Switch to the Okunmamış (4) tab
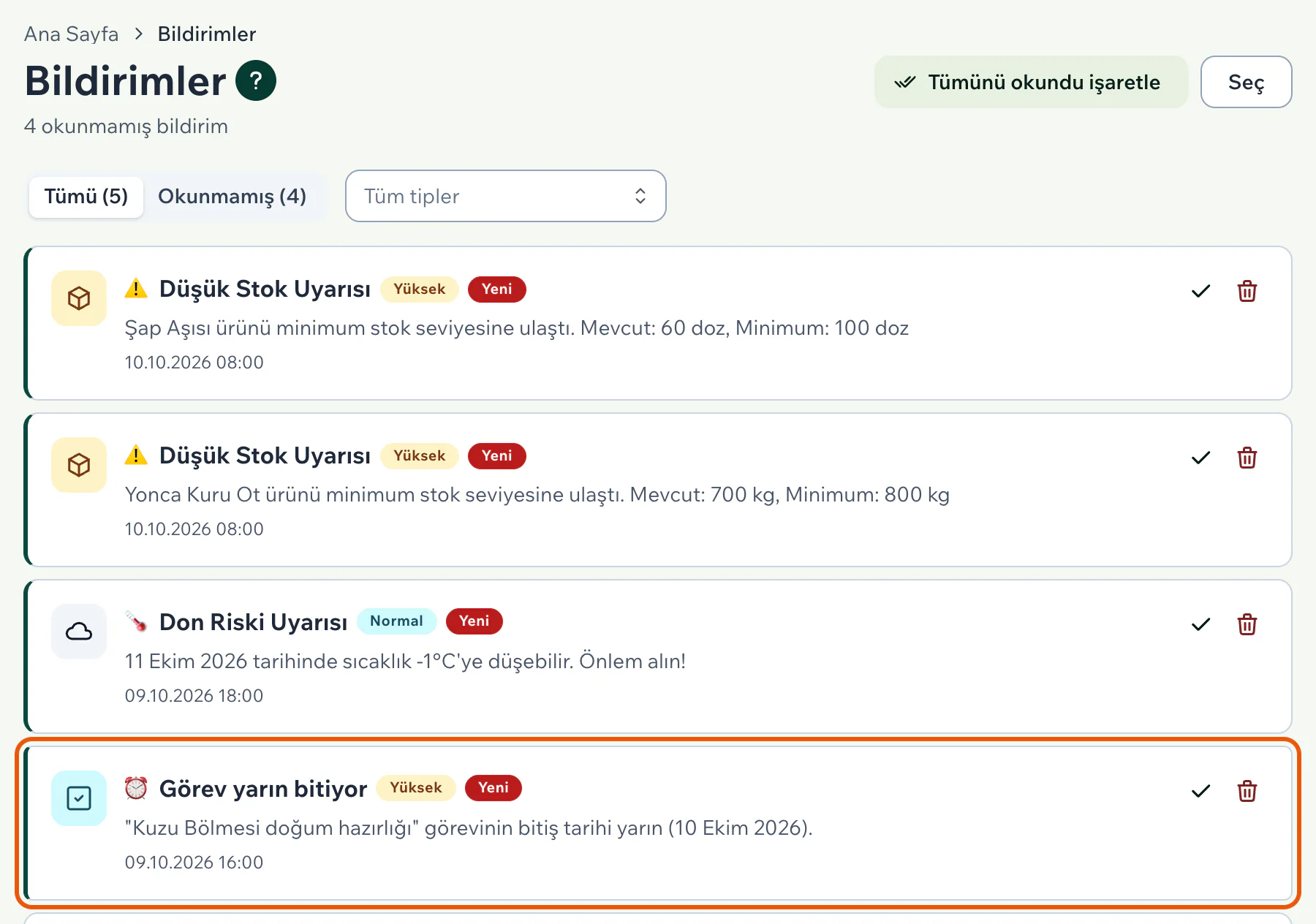This screenshot has height=924, width=1316. point(232,196)
